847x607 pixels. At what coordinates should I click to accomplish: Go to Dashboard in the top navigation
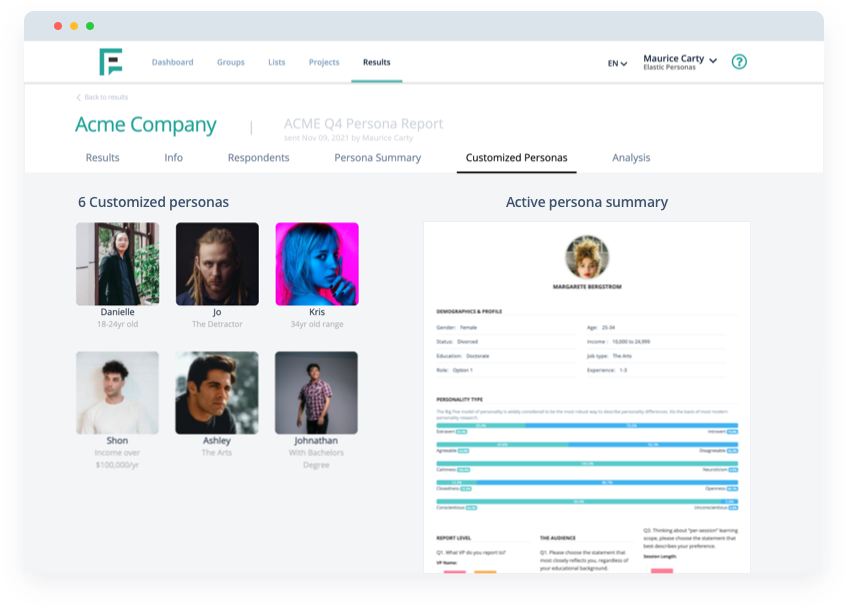[172, 62]
